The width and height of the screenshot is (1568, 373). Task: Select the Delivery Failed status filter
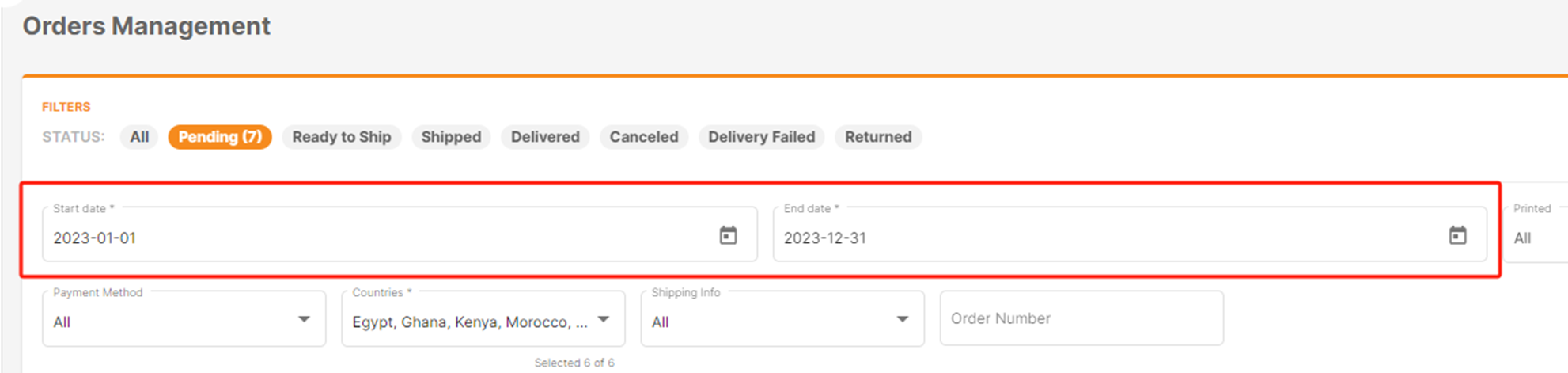pos(761,137)
